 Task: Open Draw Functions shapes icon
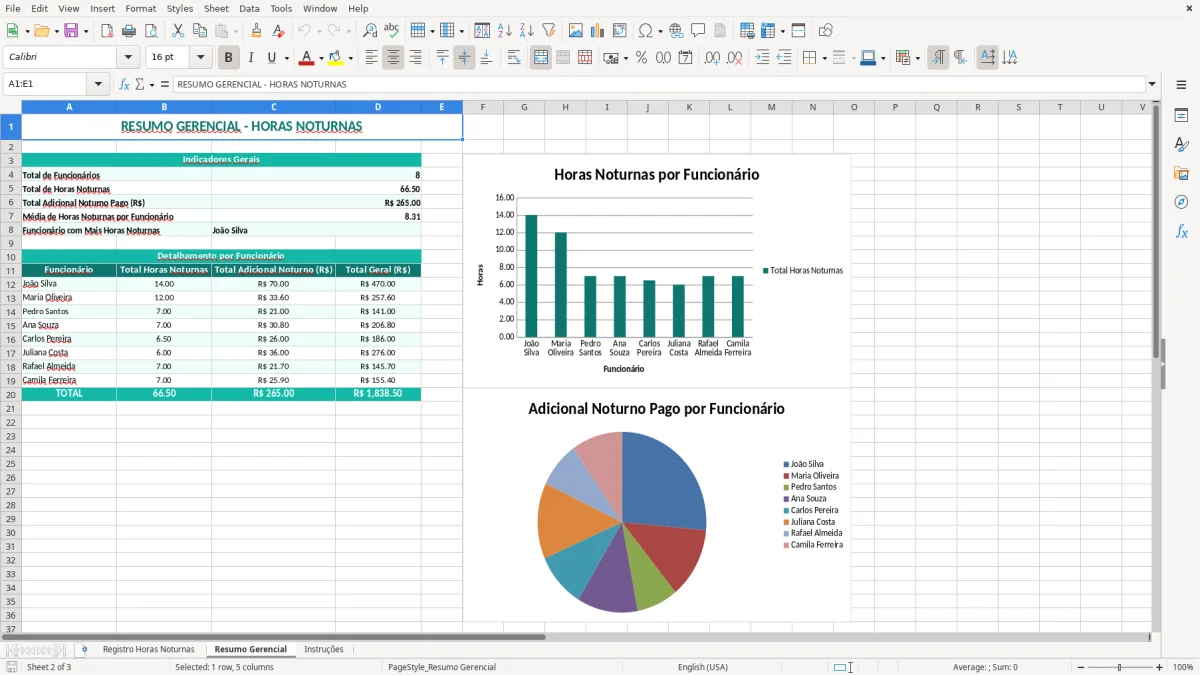click(x=826, y=31)
